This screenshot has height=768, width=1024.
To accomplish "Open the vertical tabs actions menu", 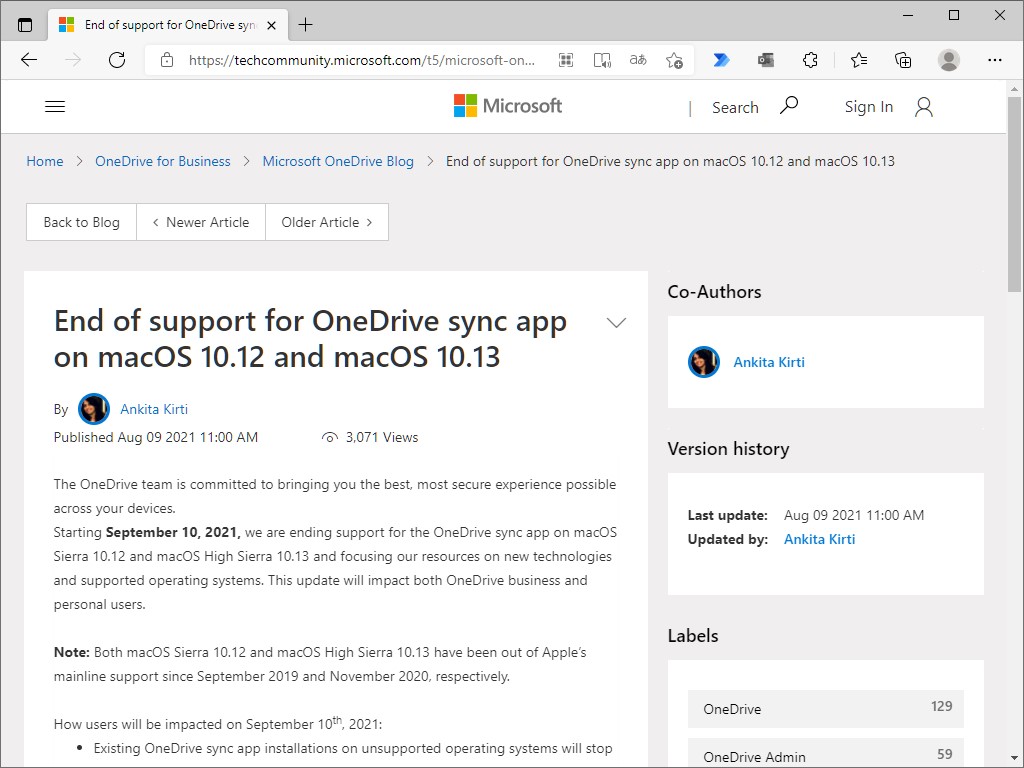I will coord(25,25).
